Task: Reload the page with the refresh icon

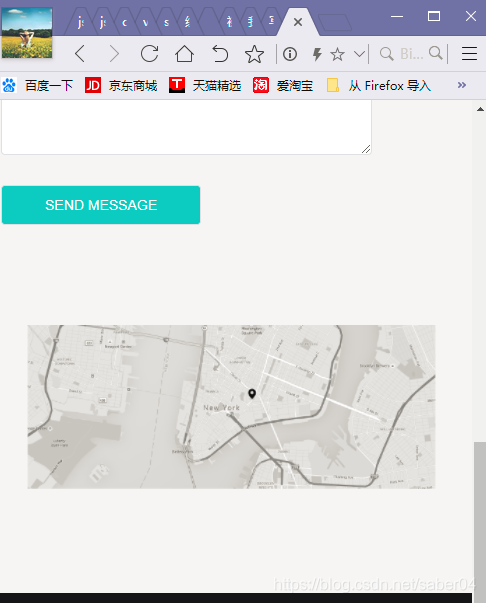Action: [x=150, y=53]
